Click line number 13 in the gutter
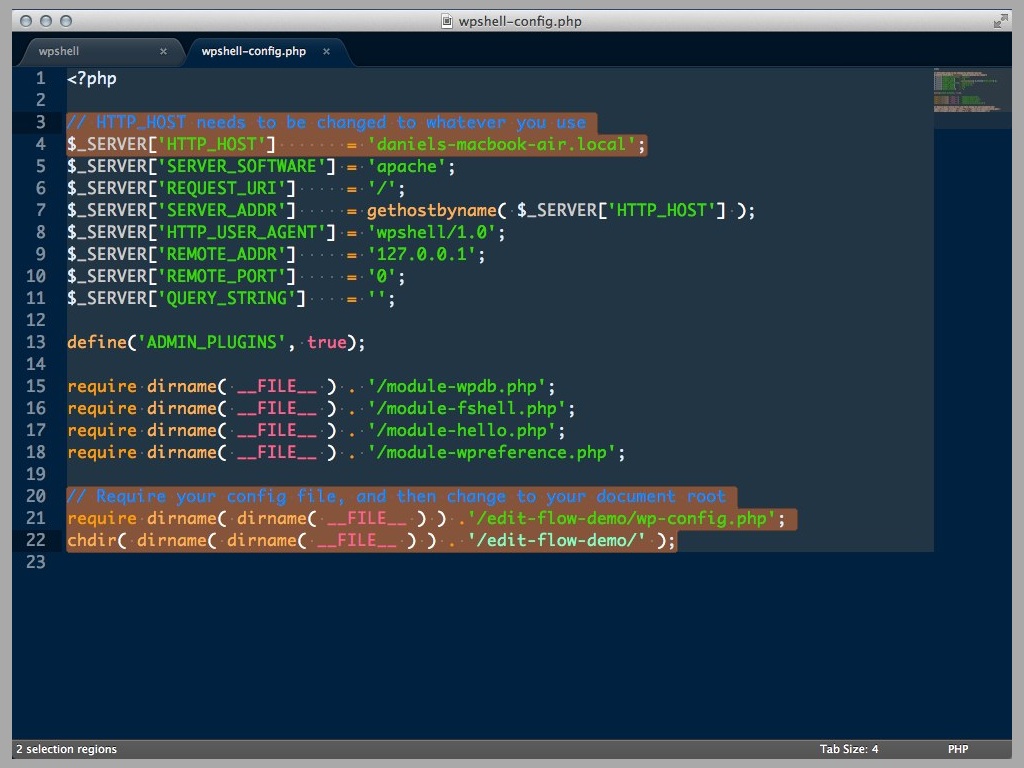 point(36,342)
